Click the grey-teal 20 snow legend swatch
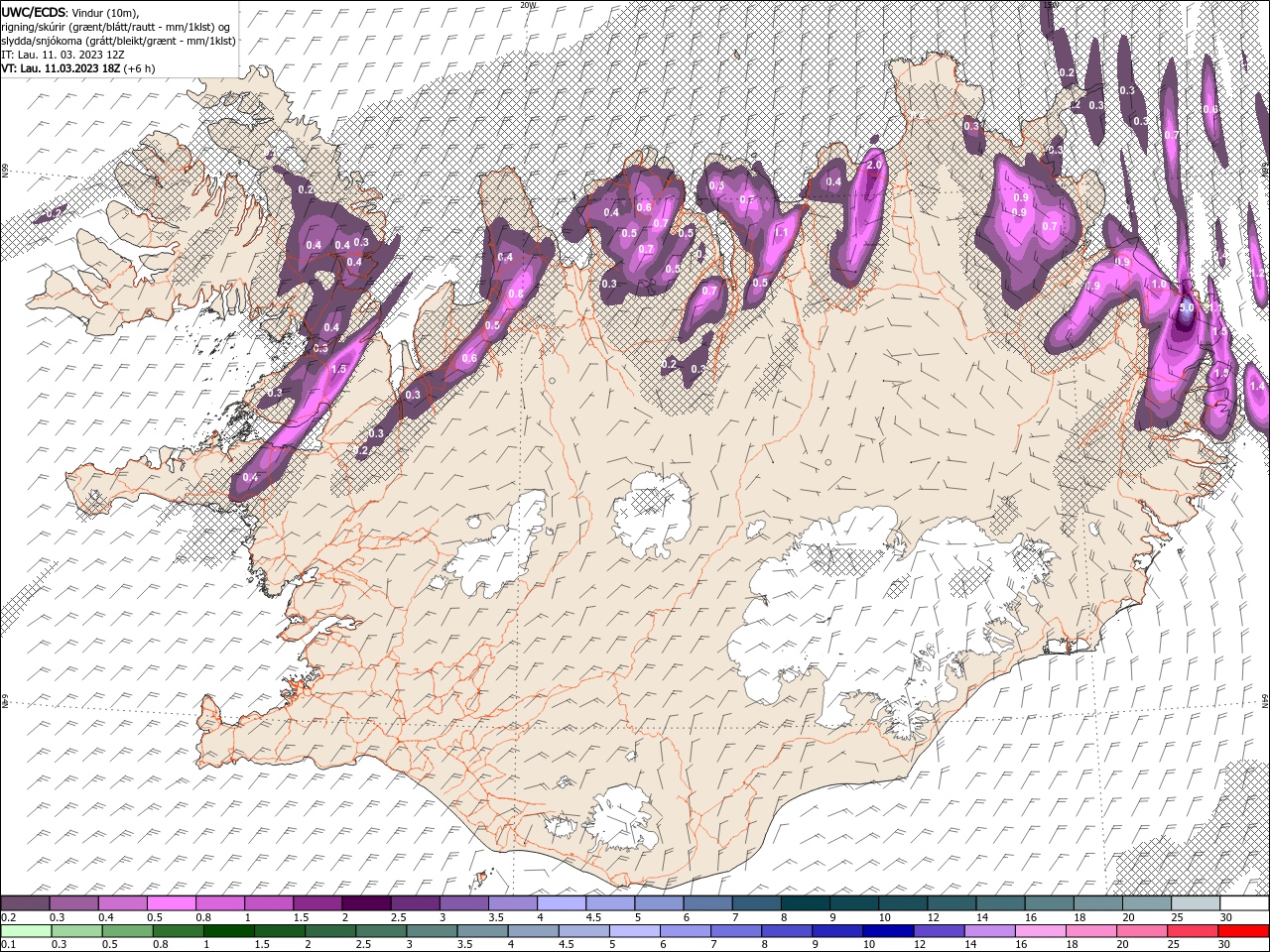The image size is (1270, 952). pos(1147,903)
